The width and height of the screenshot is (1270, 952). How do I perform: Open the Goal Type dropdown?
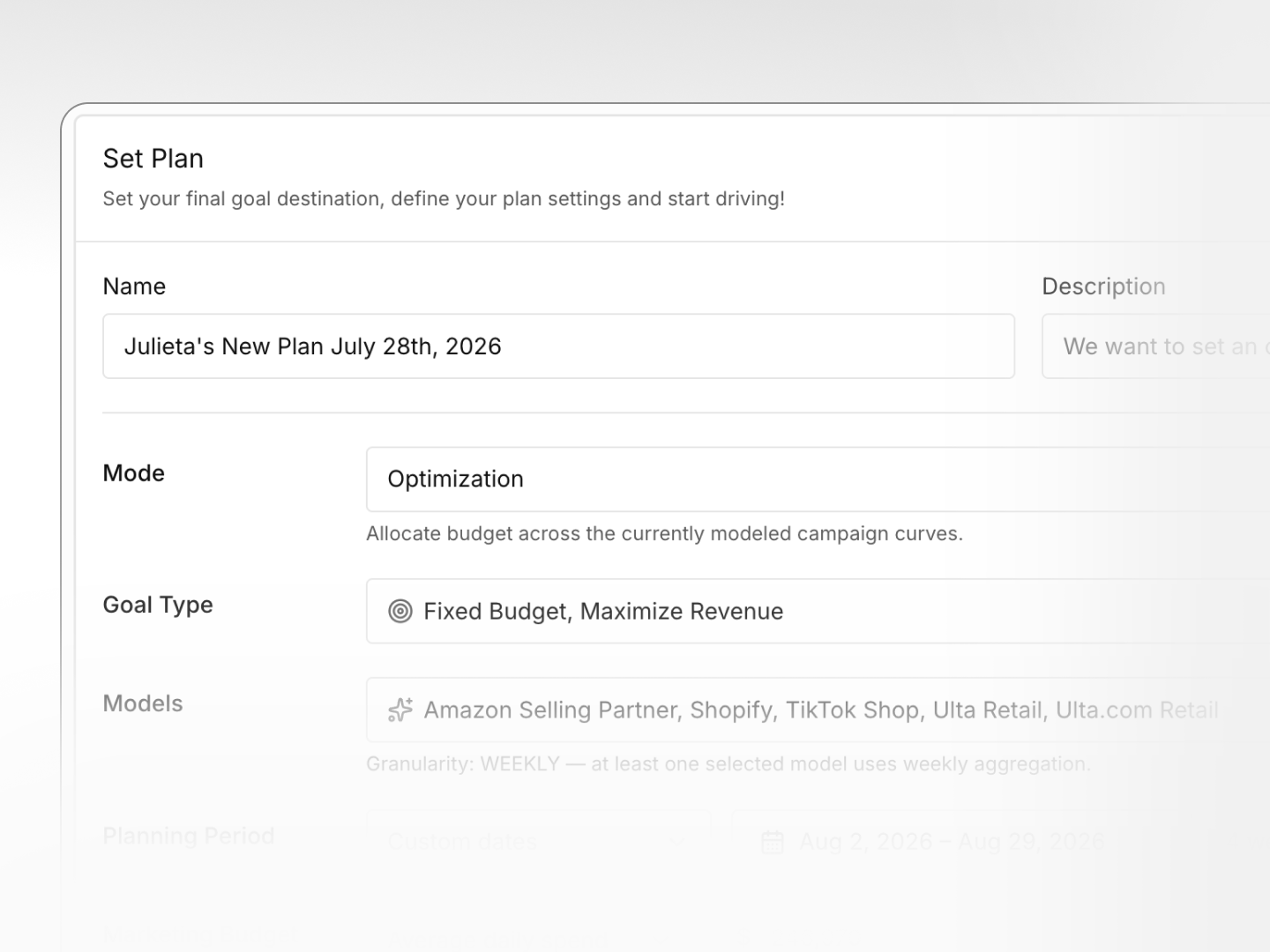[x=818, y=611]
